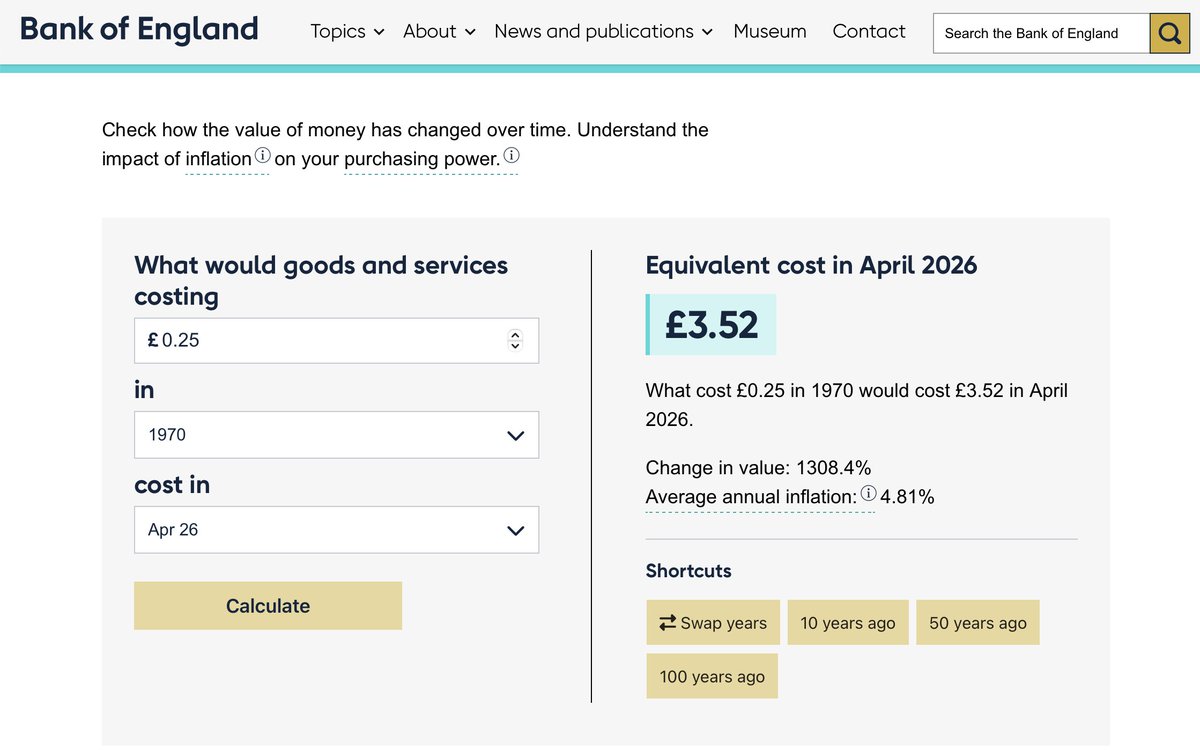Click the Calculate button

point(268,606)
